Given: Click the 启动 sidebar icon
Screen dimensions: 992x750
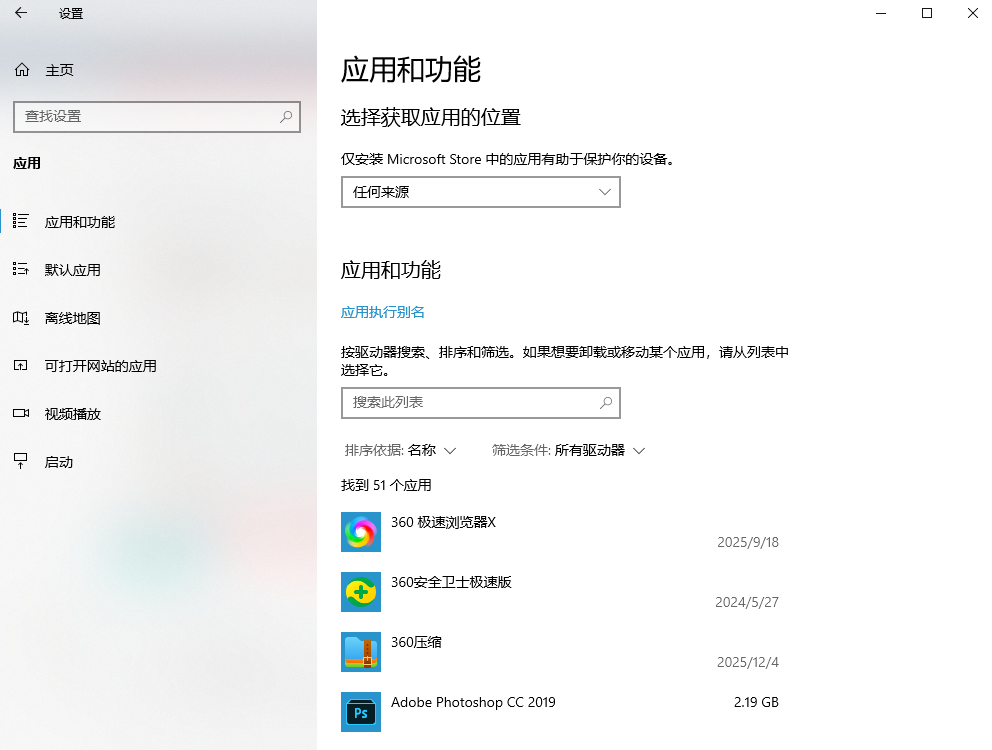Looking at the screenshot, I should [x=22, y=462].
